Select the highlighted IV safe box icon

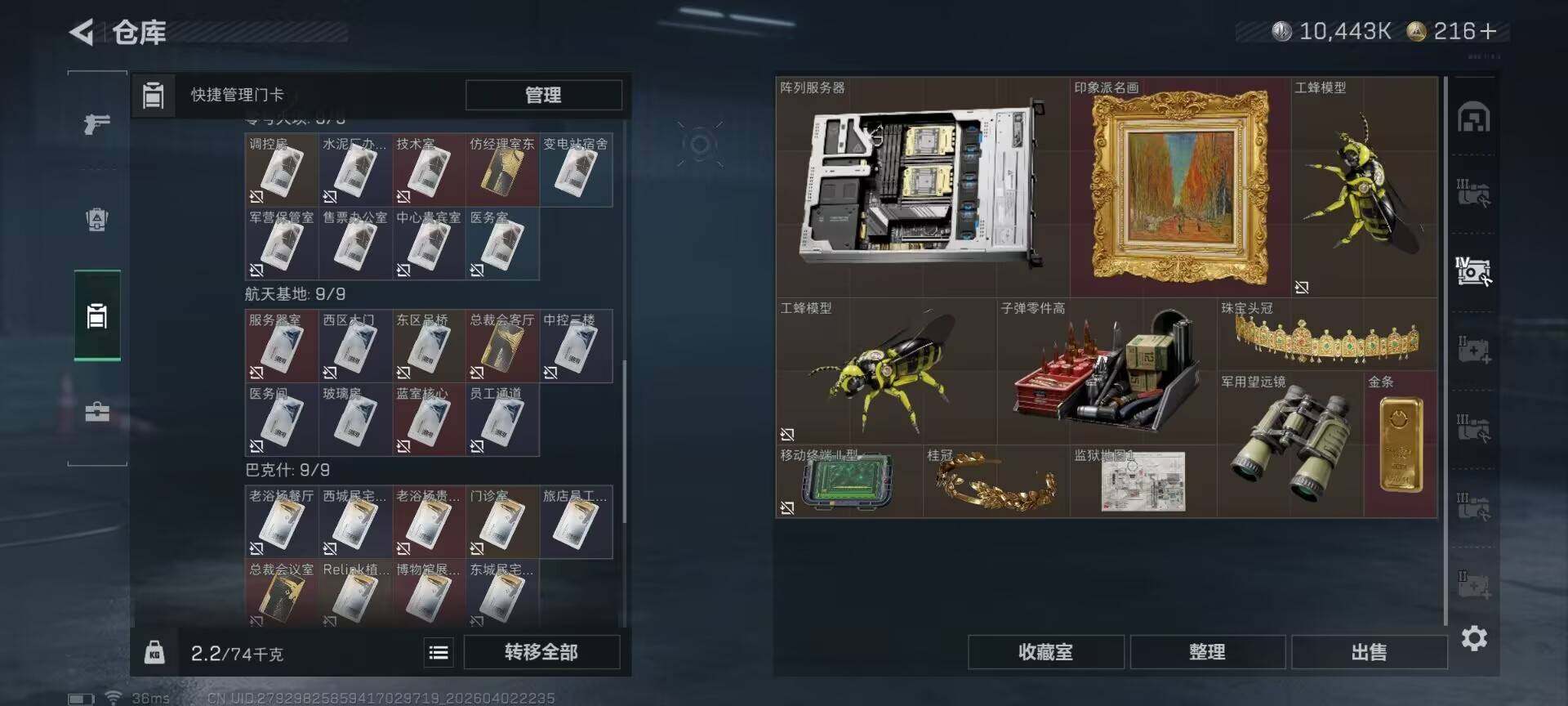(x=1473, y=271)
